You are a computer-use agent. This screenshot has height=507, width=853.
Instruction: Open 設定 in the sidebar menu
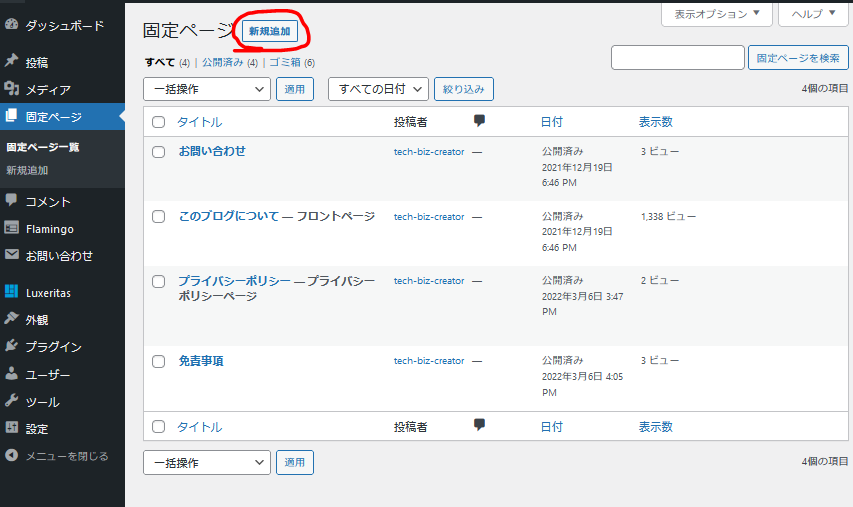point(36,428)
